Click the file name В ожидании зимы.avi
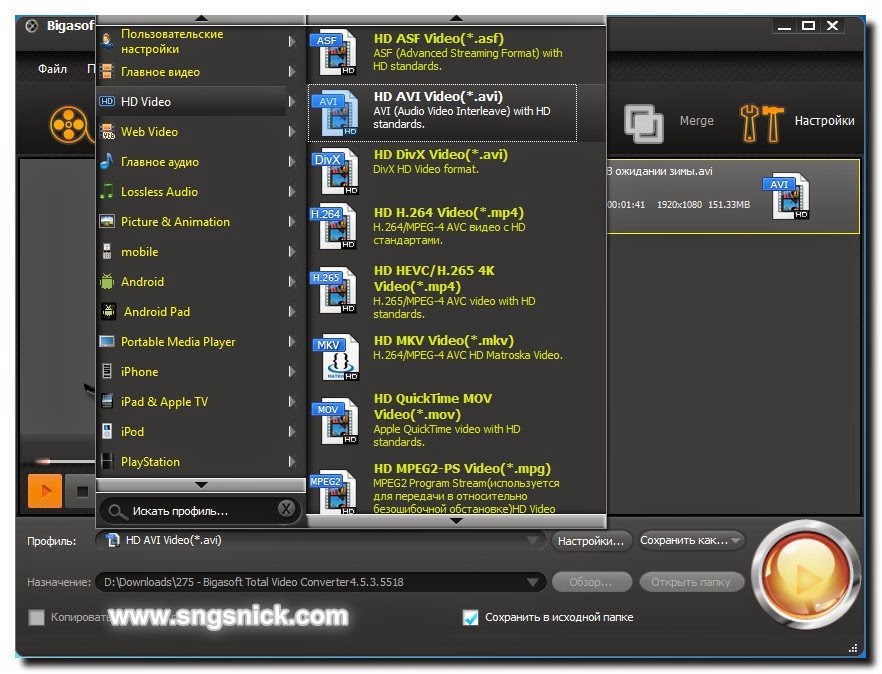 [660, 171]
